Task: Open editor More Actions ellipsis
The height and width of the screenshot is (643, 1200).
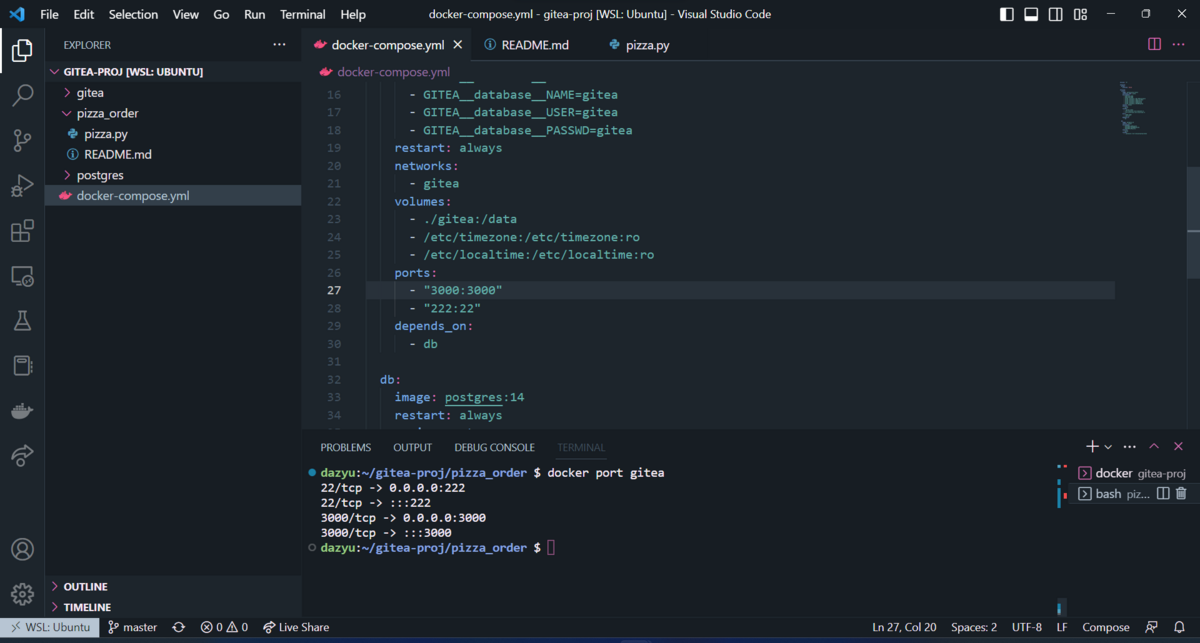Action: tap(1180, 45)
